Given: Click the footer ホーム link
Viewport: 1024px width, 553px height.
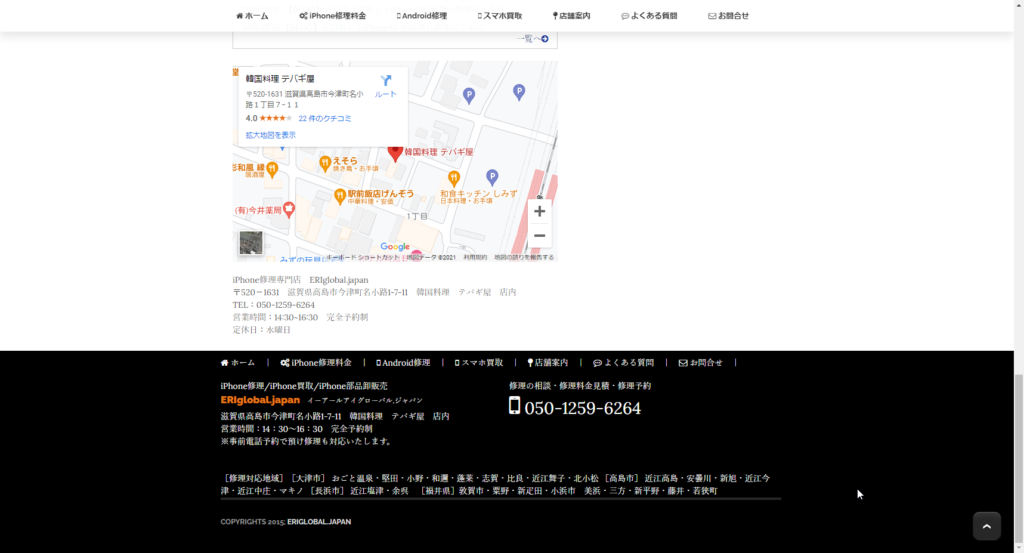Looking at the screenshot, I should pyautogui.click(x=238, y=363).
